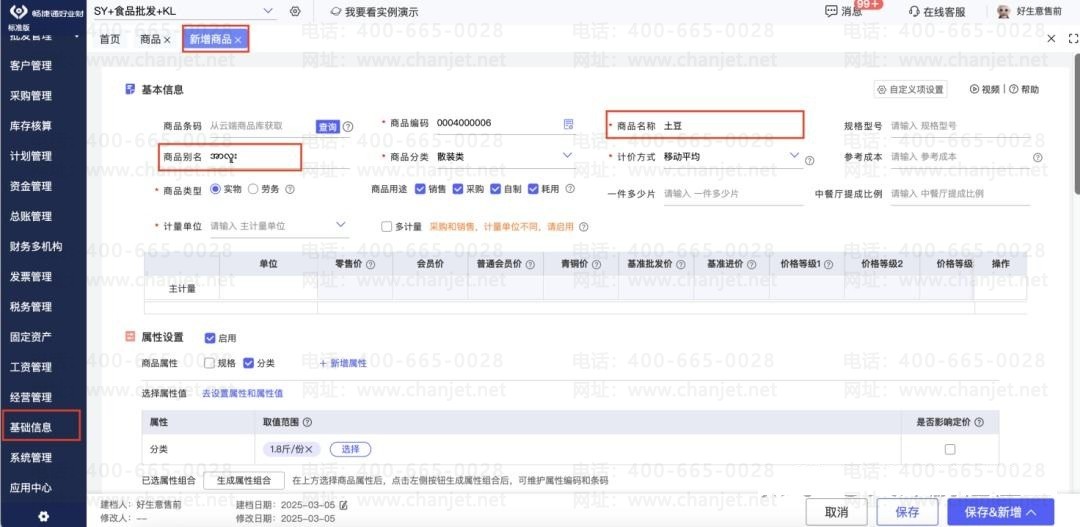Click help icon next to 基准批发价 header
This screenshot has width=1080, height=527.
[x=681, y=265]
